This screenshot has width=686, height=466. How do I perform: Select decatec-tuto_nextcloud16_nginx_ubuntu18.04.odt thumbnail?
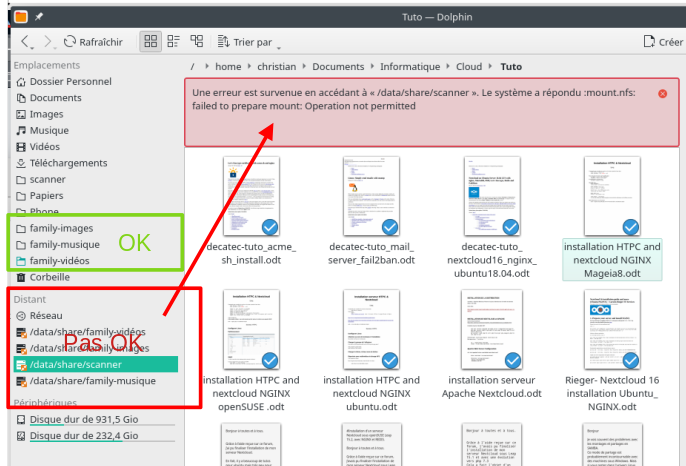[x=492, y=196]
